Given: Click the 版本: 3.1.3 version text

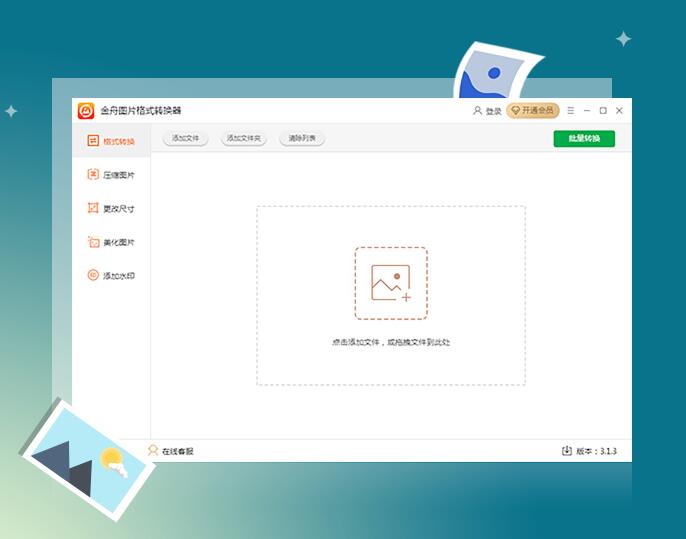Looking at the screenshot, I should (596, 451).
